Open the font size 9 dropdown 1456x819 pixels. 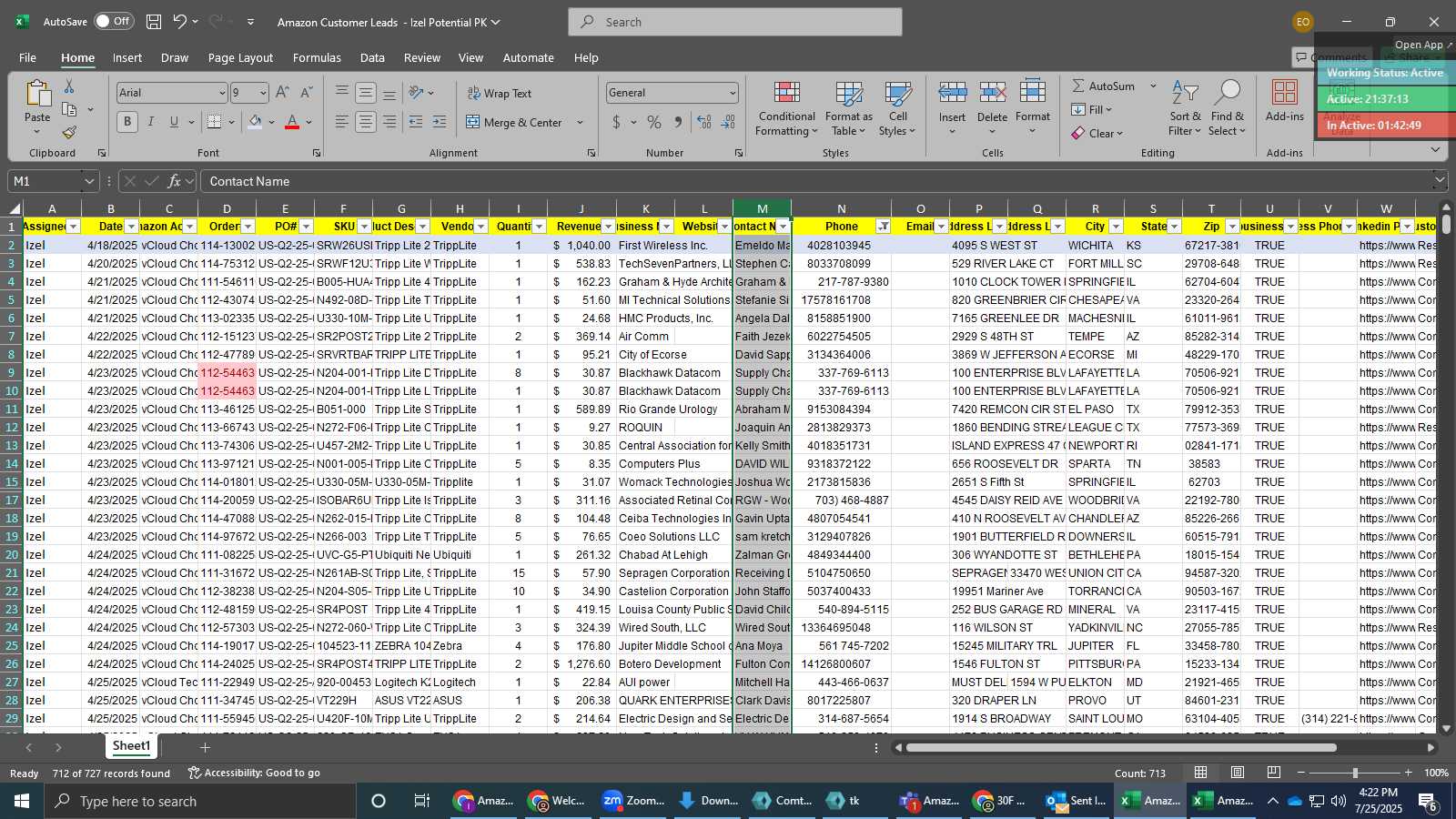point(263,93)
